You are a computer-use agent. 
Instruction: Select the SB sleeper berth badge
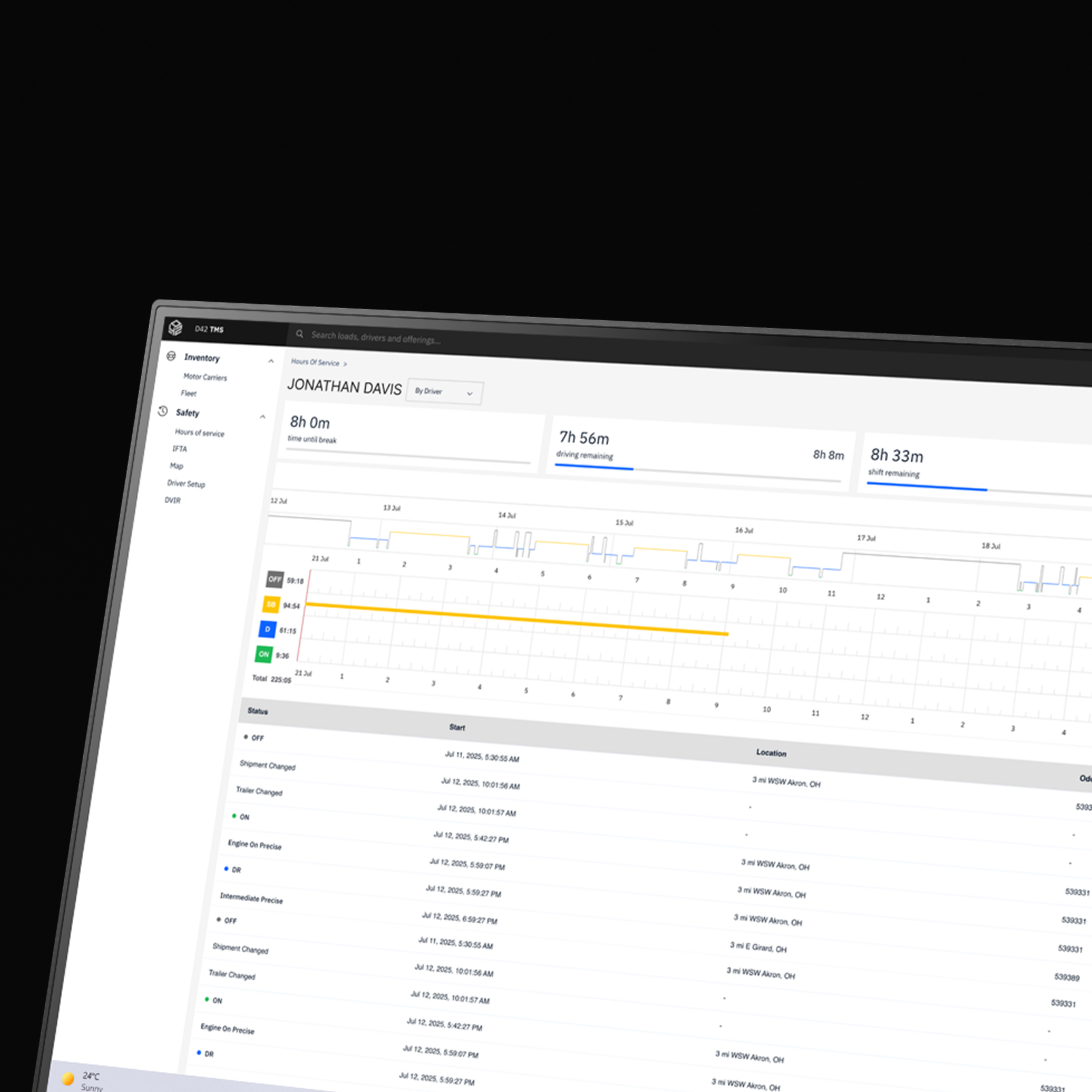271,604
